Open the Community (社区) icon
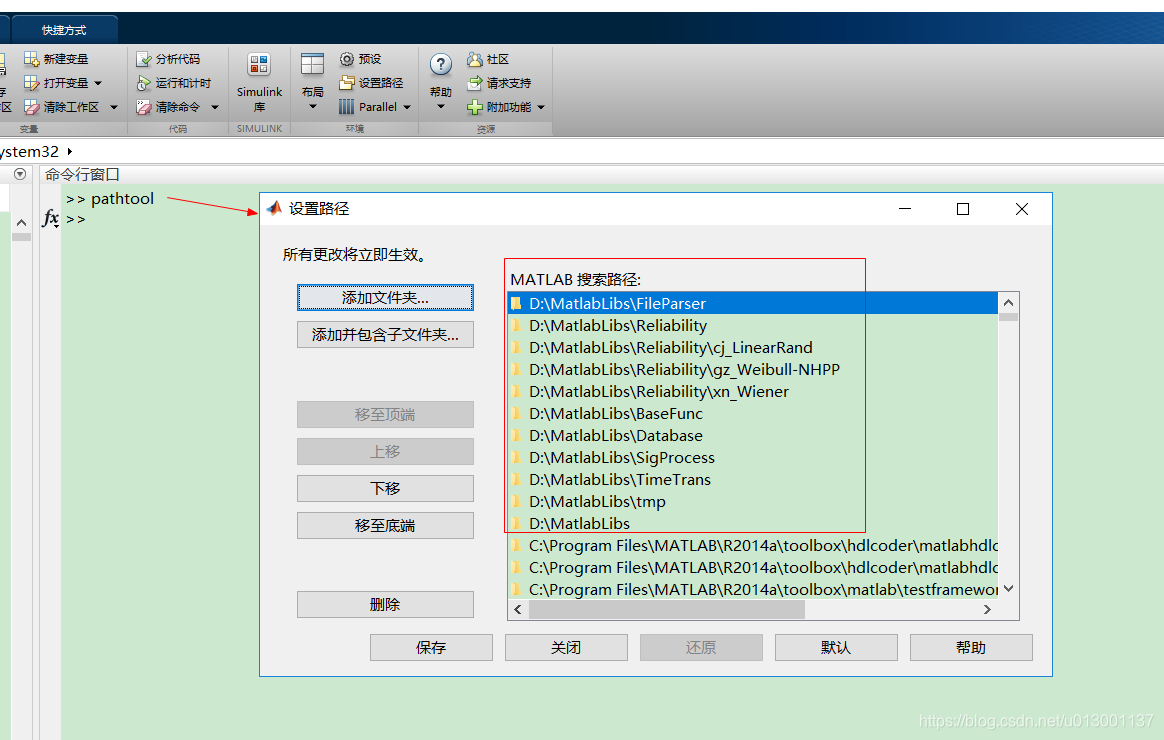The width and height of the screenshot is (1164, 740). [474, 59]
